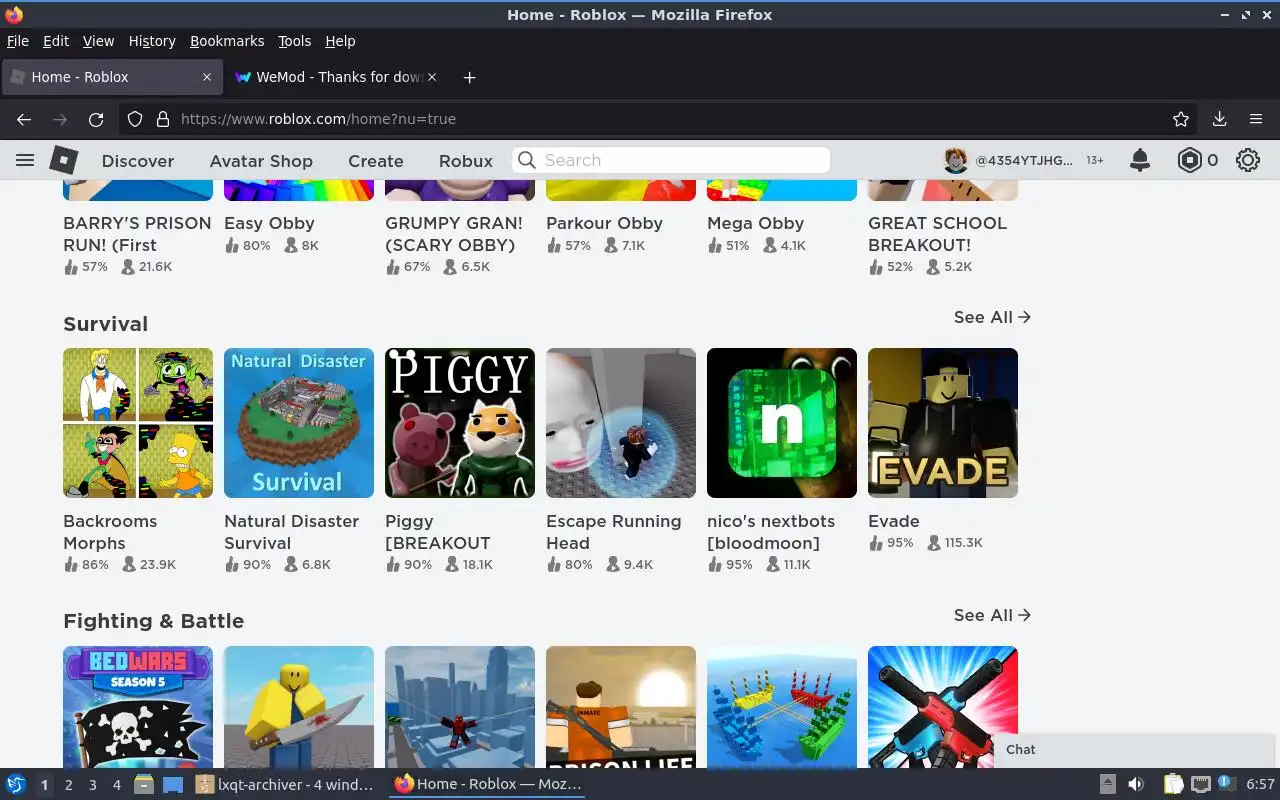Open the Backrooms Morphs thumbnail
Image resolution: width=1280 pixels, height=800 pixels.
click(138, 423)
